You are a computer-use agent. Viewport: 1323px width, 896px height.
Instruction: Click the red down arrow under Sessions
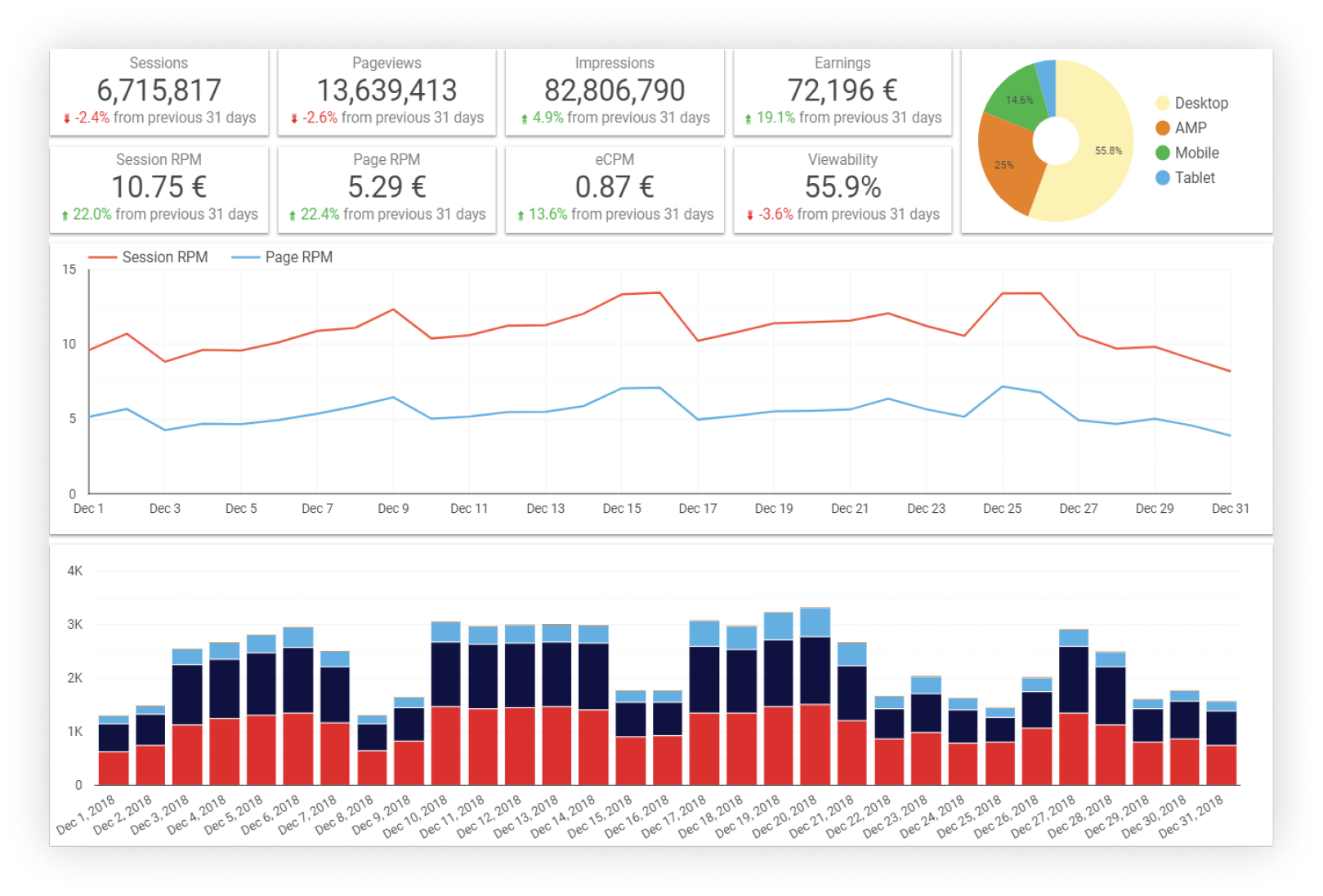tap(67, 118)
